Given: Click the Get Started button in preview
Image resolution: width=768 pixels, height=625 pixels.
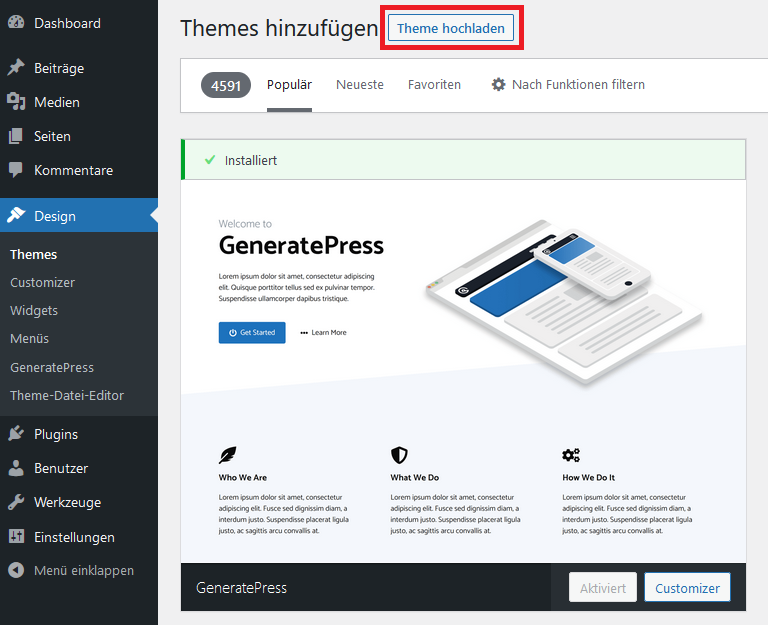Looking at the screenshot, I should [252, 332].
